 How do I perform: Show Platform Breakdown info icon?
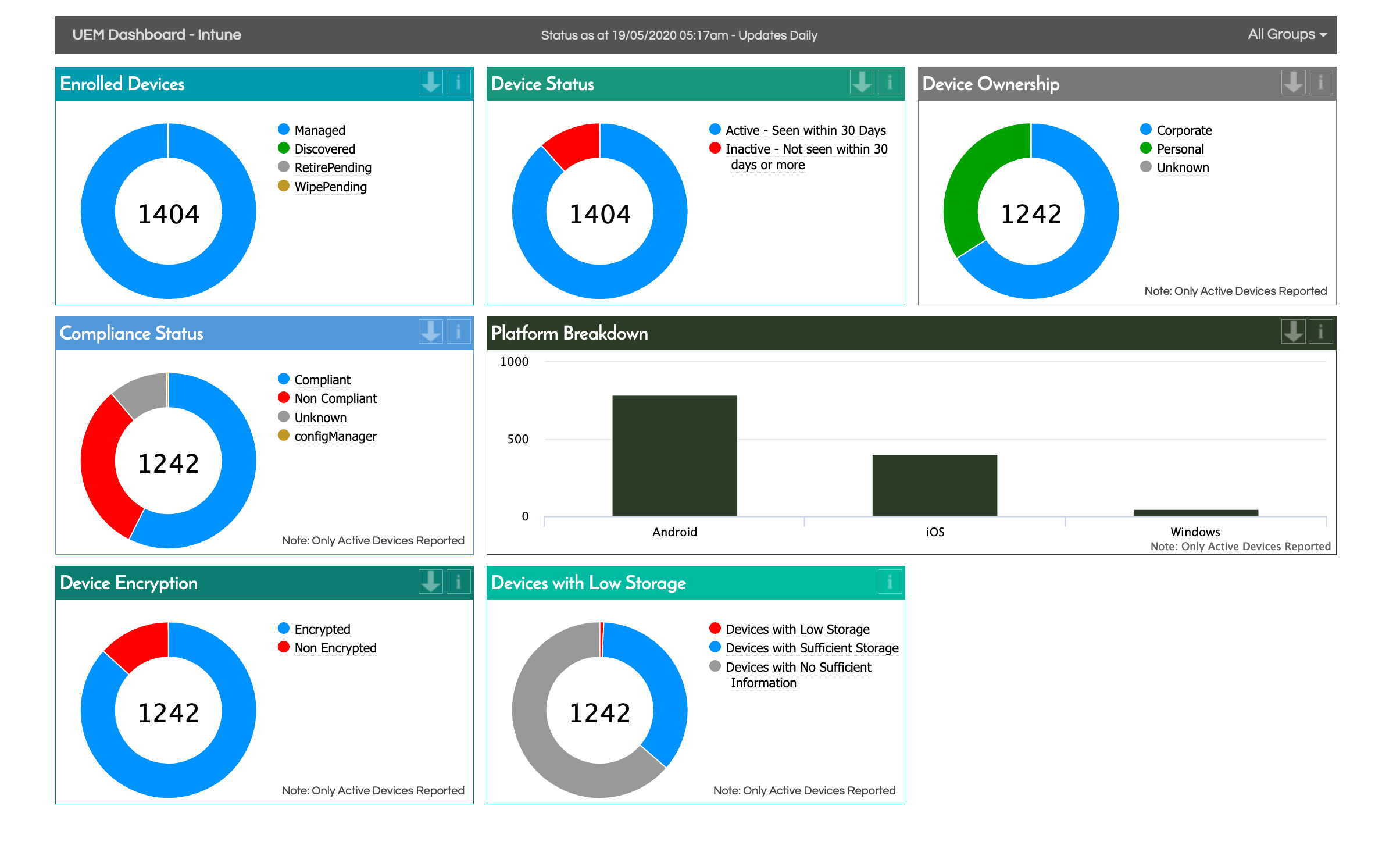pyautogui.click(x=1321, y=332)
